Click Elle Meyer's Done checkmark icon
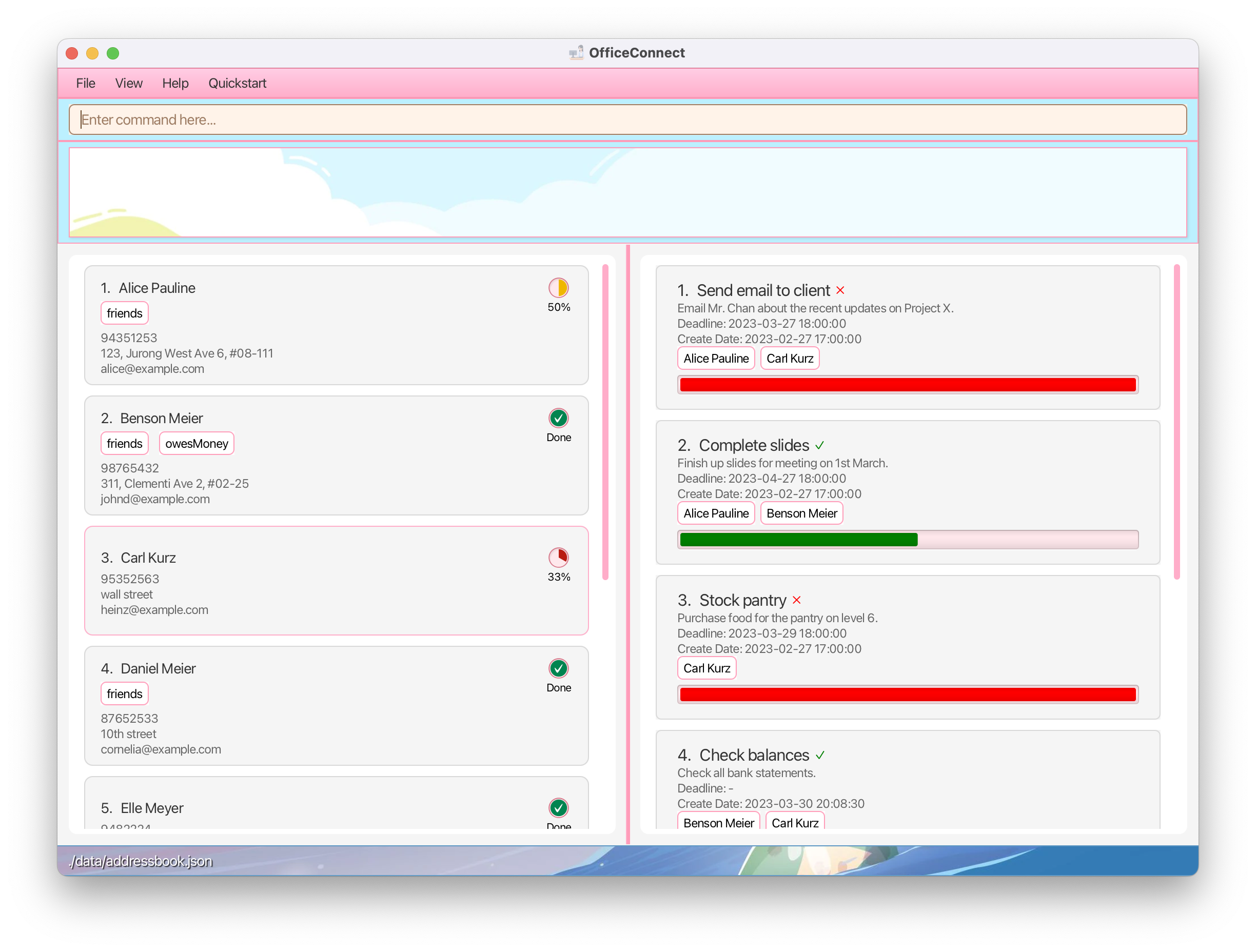This screenshot has height=952, width=1256. tap(559, 808)
